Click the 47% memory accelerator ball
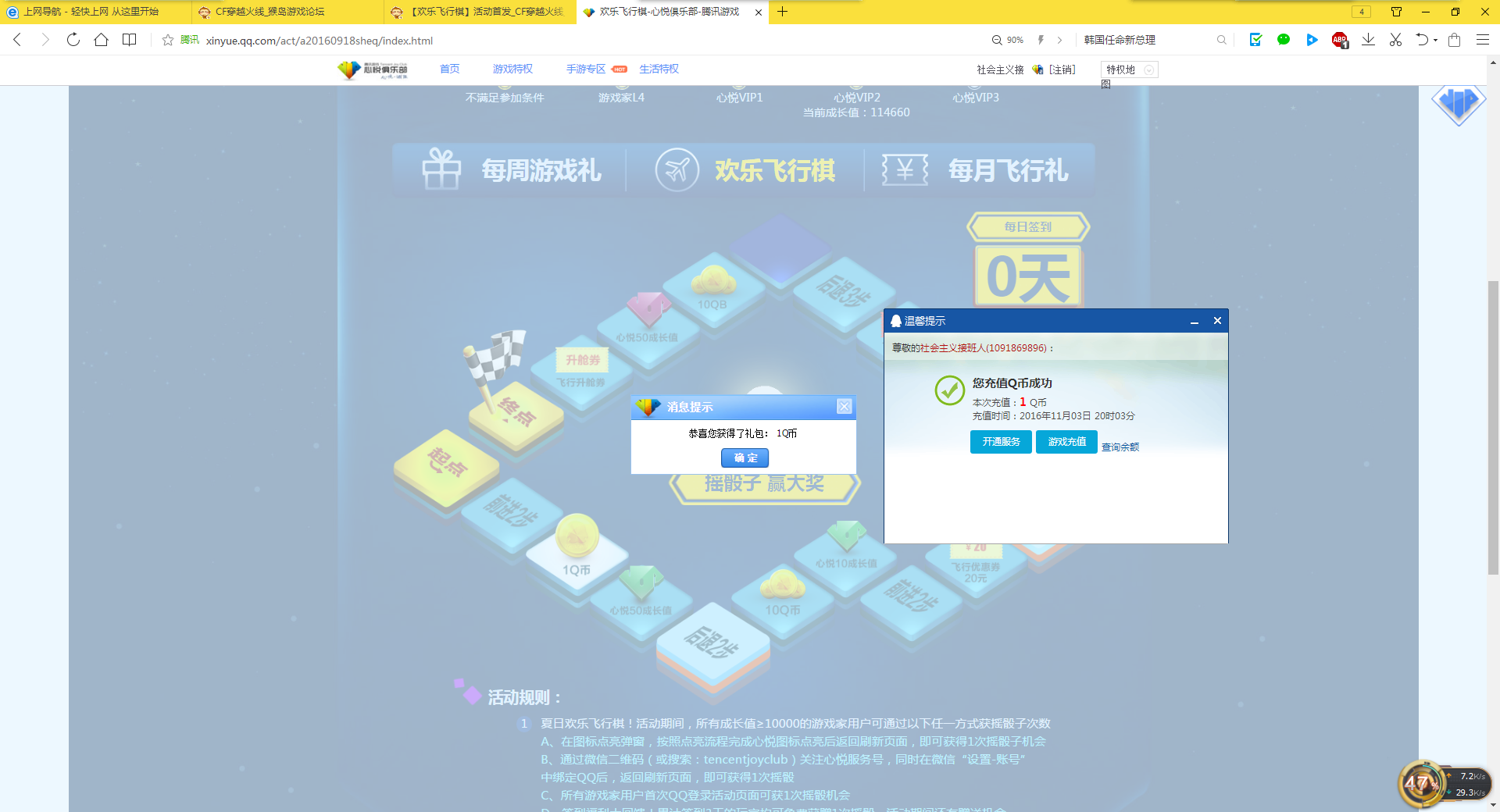 pyautogui.click(x=1421, y=783)
